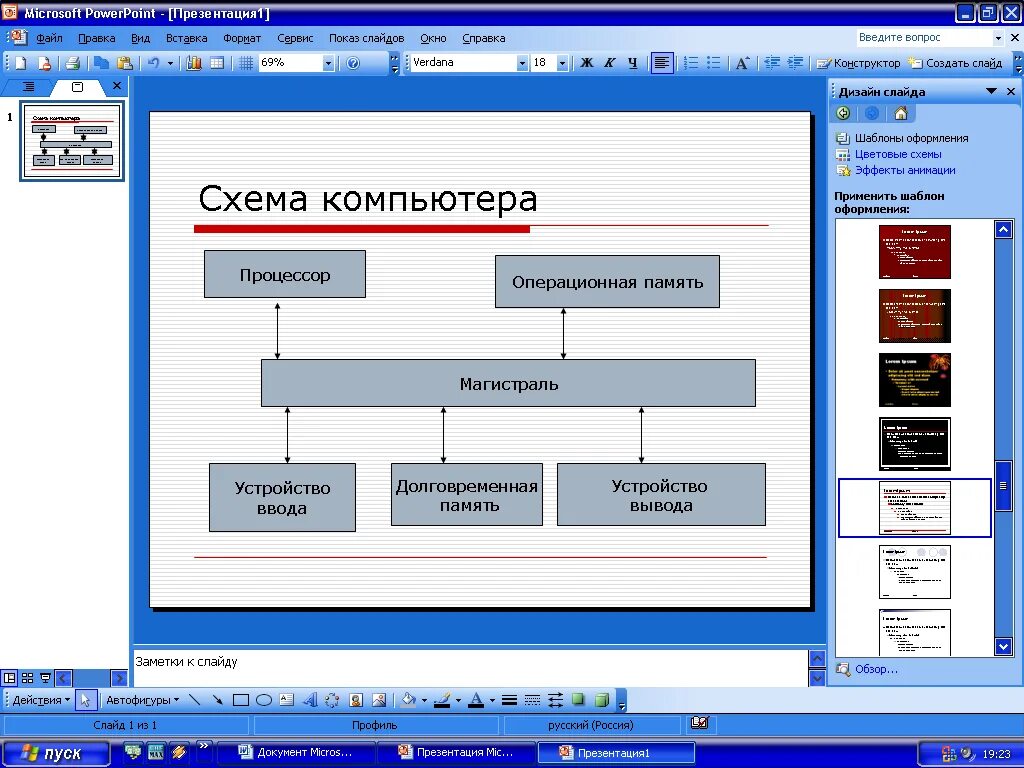This screenshot has height=768, width=1024.
Task: Choose arrow style icon
Action: [x=555, y=700]
